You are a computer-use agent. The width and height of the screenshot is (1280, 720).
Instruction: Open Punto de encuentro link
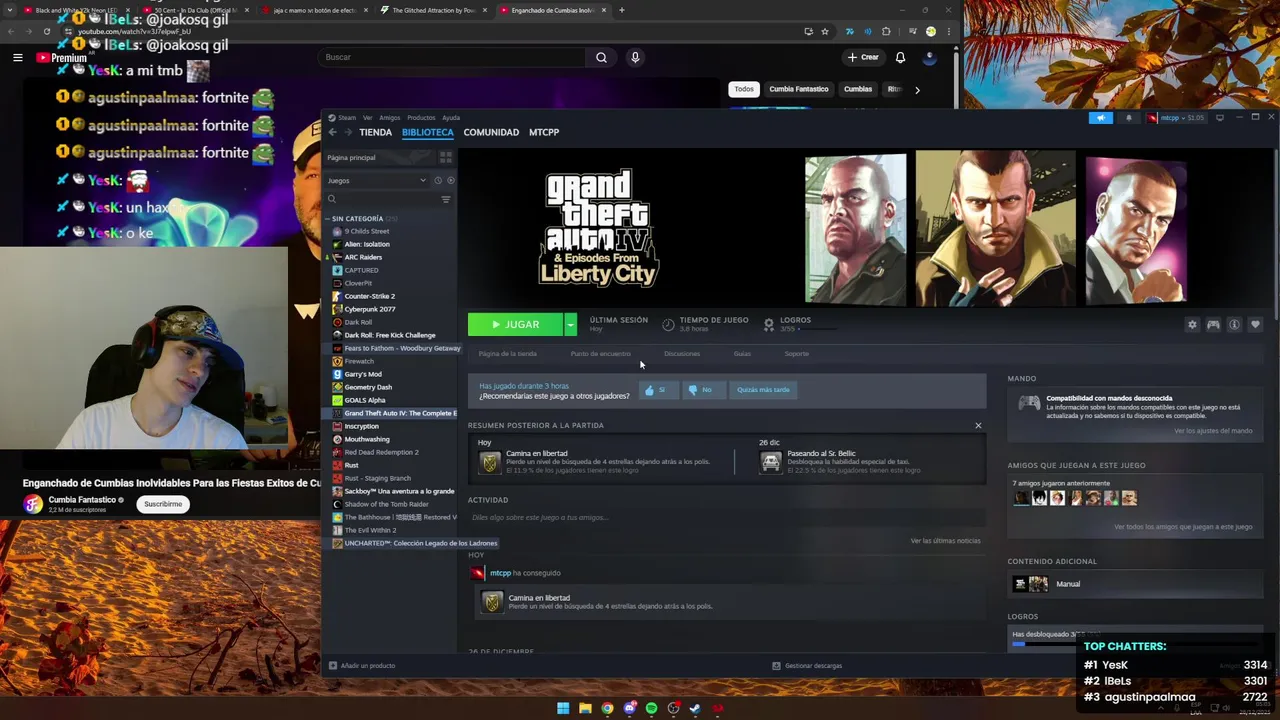[600, 354]
